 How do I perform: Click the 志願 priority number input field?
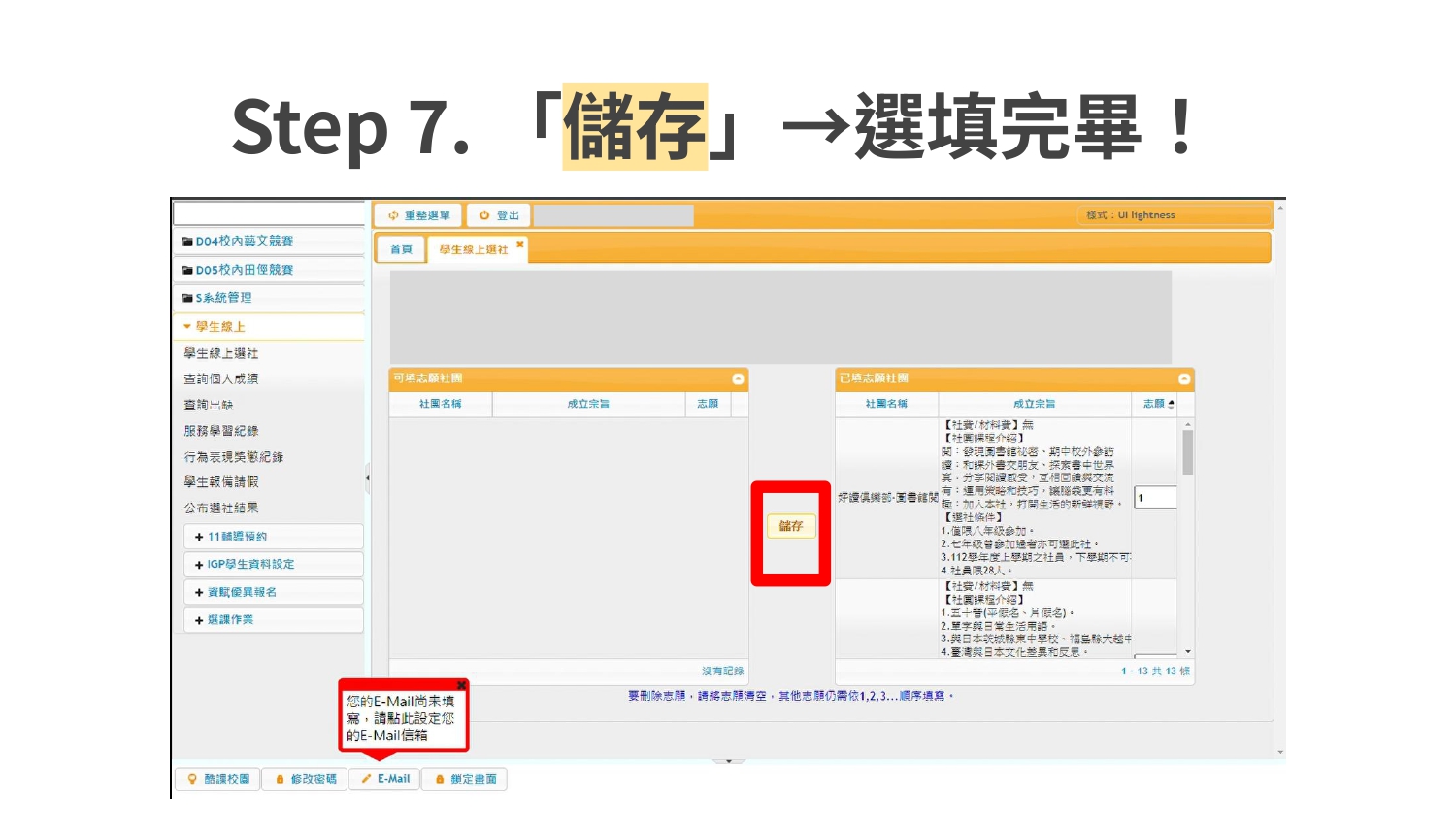[x=1155, y=498]
